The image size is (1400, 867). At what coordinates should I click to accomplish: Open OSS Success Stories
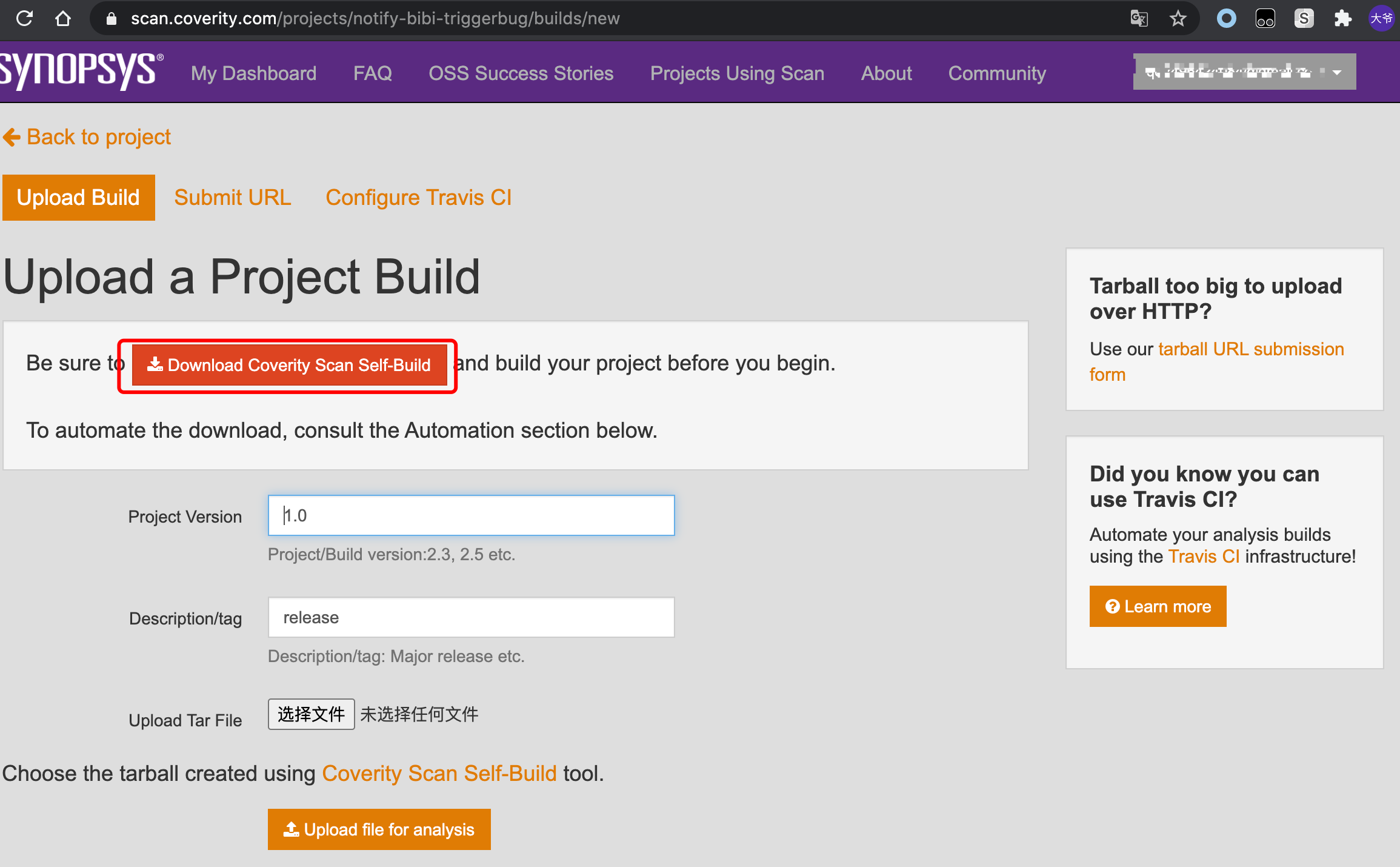tap(521, 73)
